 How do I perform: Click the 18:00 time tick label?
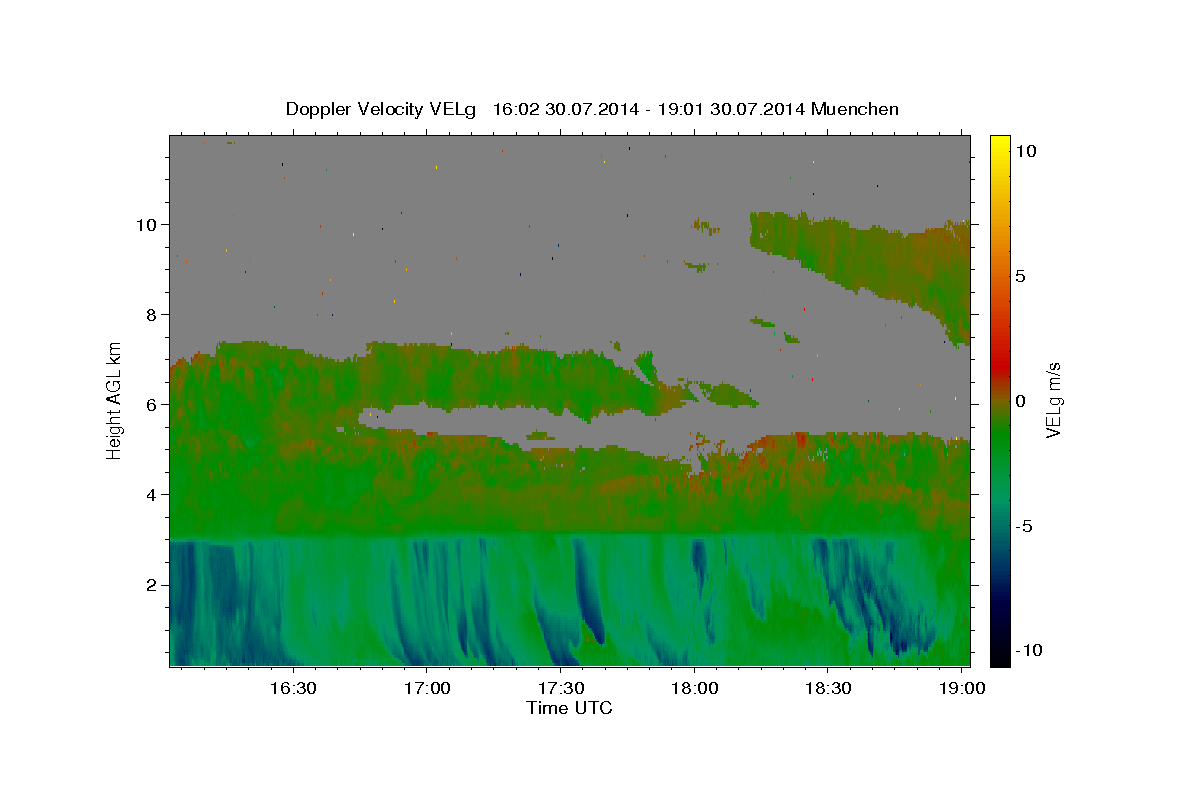tap(694, 689)
